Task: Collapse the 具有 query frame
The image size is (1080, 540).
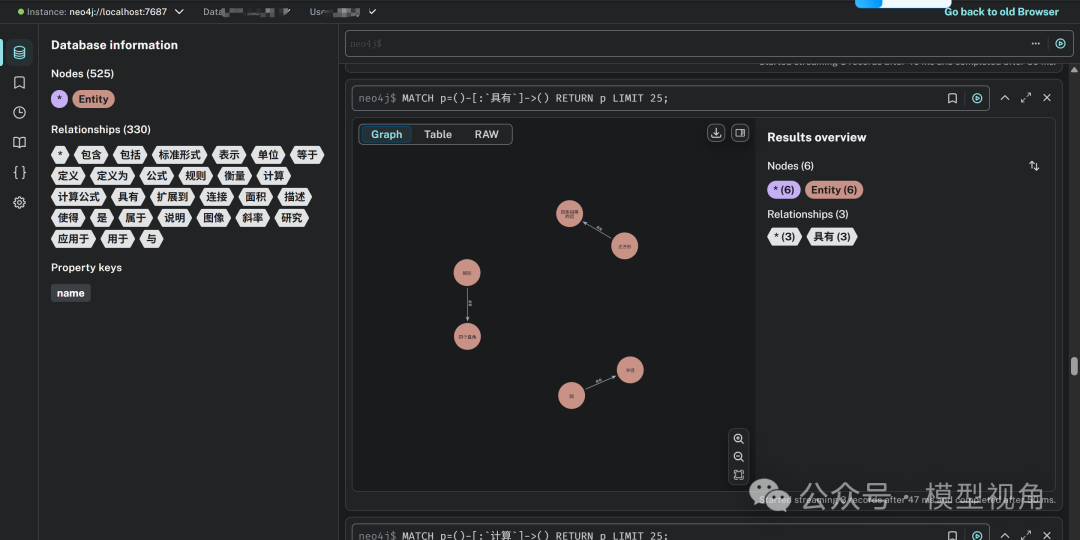Action: pyautogui.click(x=1005, y=98)
